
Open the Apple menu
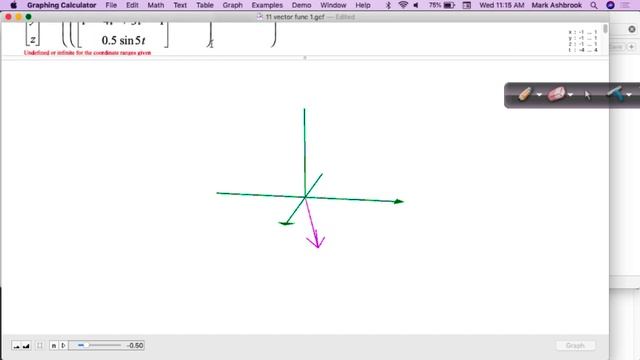tap(13, 5)
